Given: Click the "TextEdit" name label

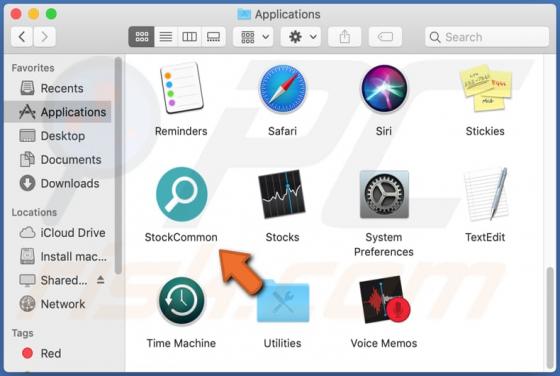Looking at the screenshot, I should click(x=485, y=237).
